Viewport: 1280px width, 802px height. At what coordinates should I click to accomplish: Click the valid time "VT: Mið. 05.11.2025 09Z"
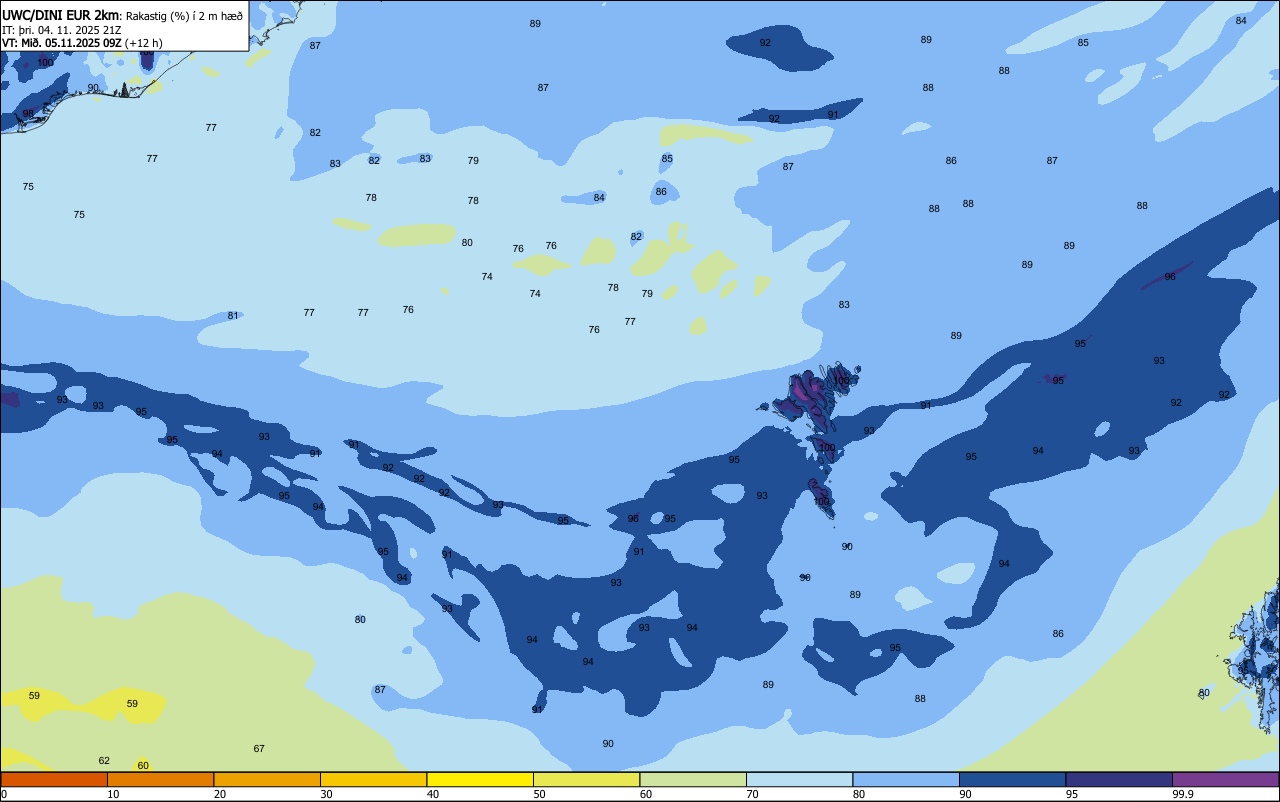62,43
